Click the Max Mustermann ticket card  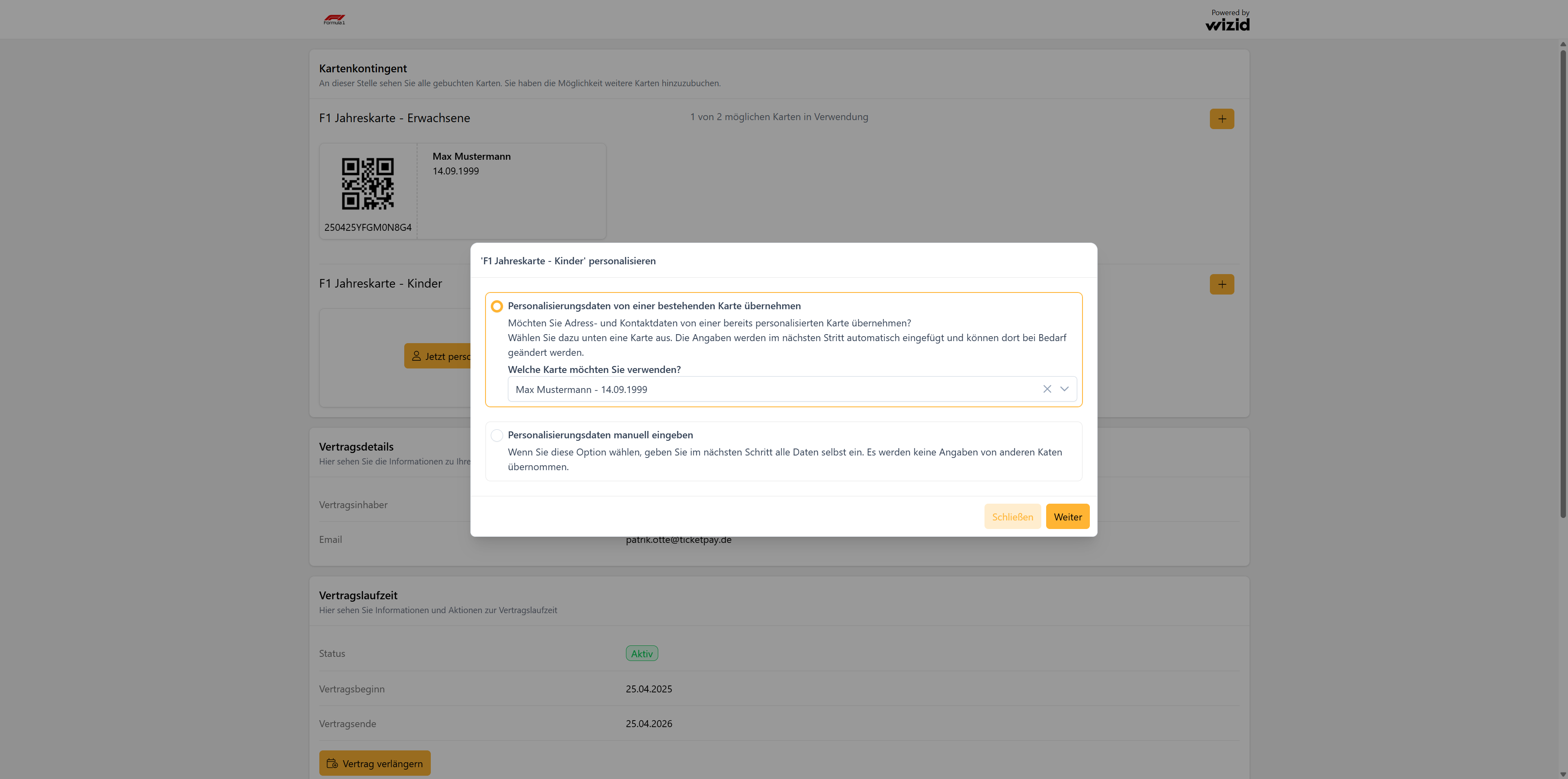pos(511,195)
